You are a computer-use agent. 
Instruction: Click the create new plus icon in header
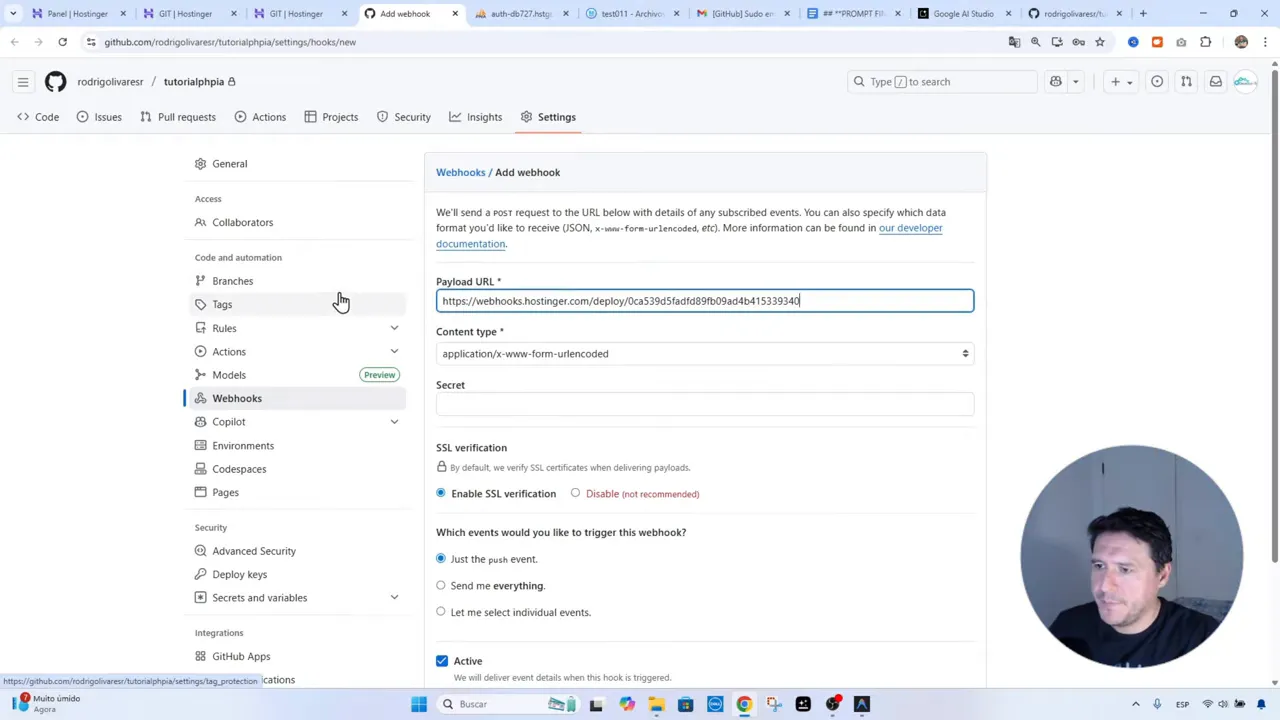point(1115,81)
